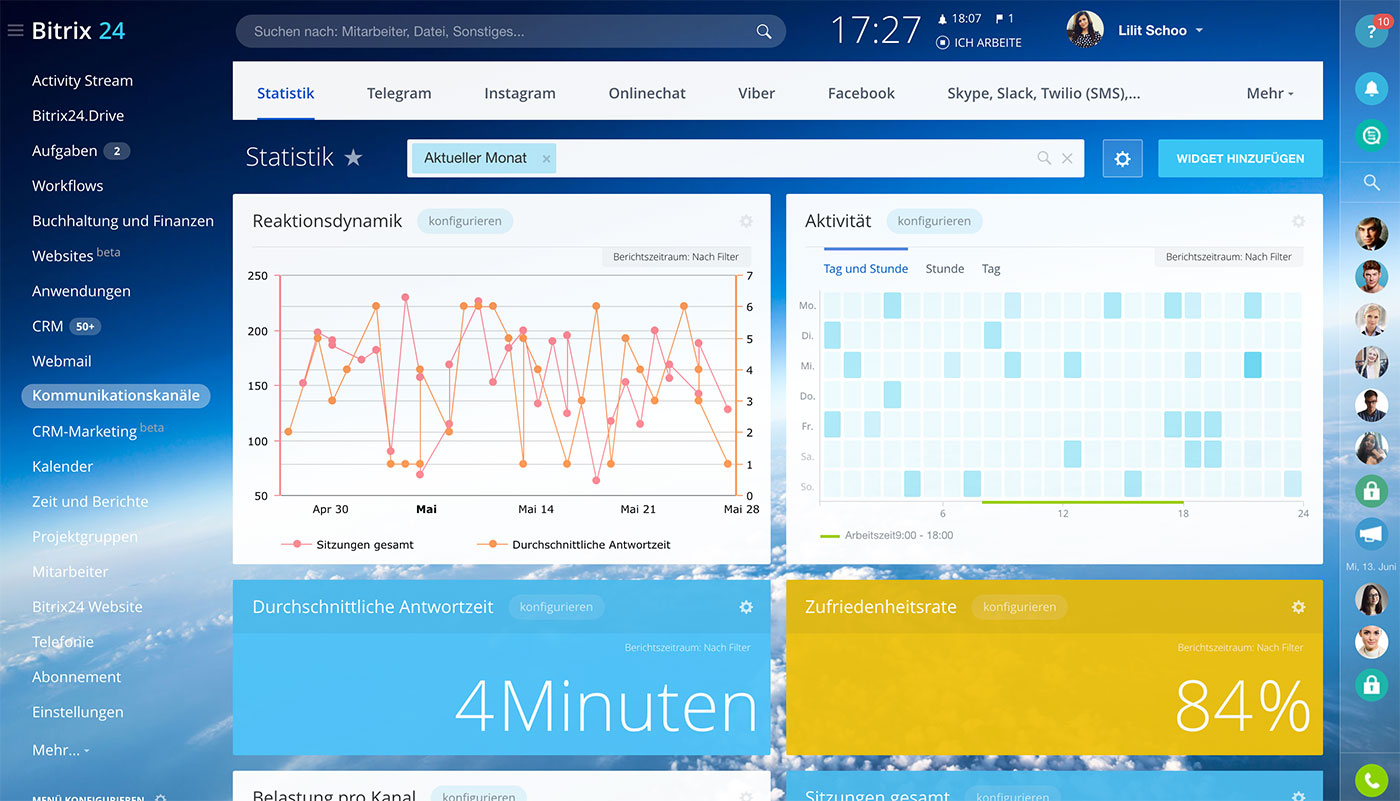1400x801 pixels.
Task: Click the flag counter showing 1
Action: (x=1004, y=18)
